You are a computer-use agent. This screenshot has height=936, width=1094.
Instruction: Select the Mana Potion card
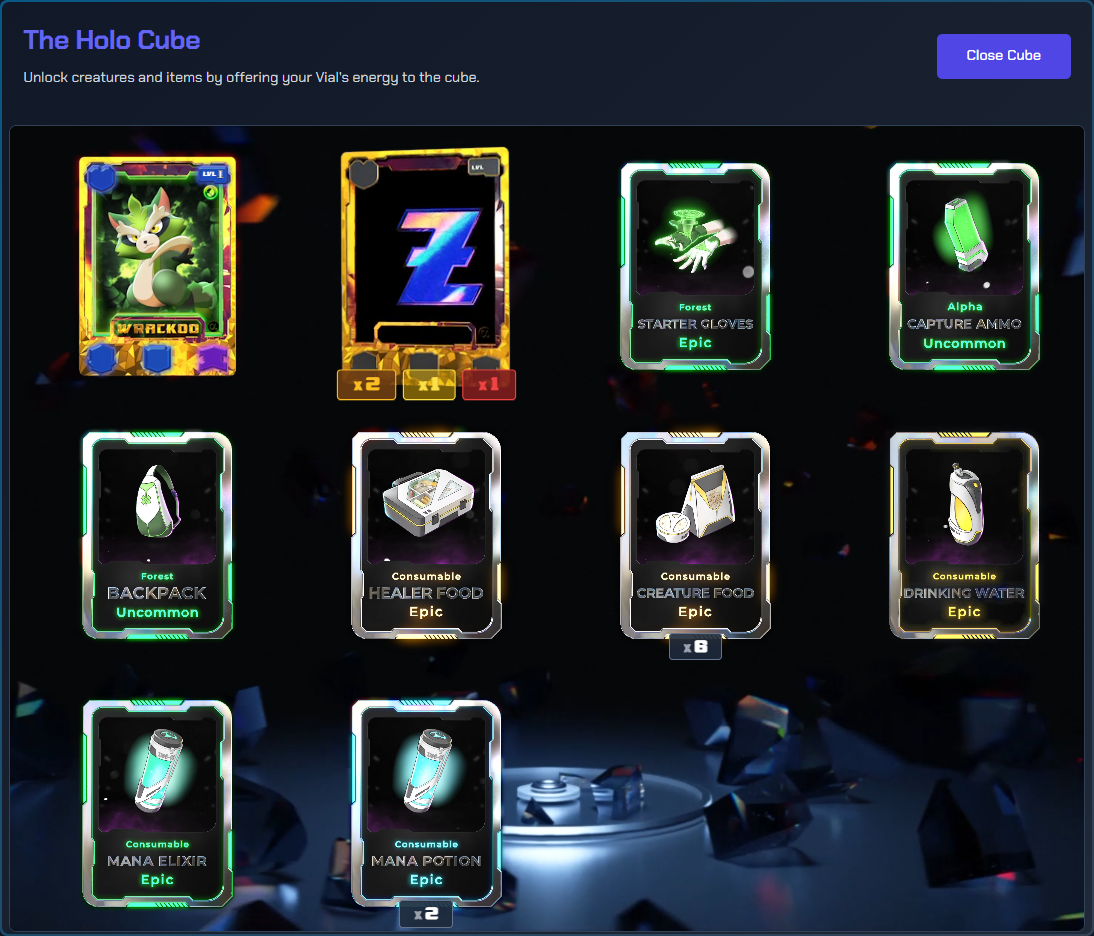426,803
